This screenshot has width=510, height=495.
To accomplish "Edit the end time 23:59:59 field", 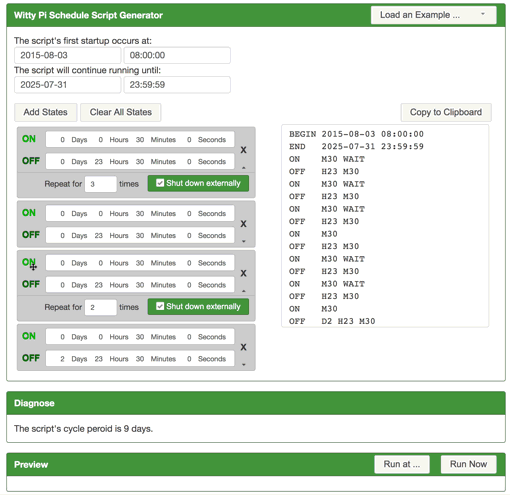I will pyautogui.click(x=177, y=85).
